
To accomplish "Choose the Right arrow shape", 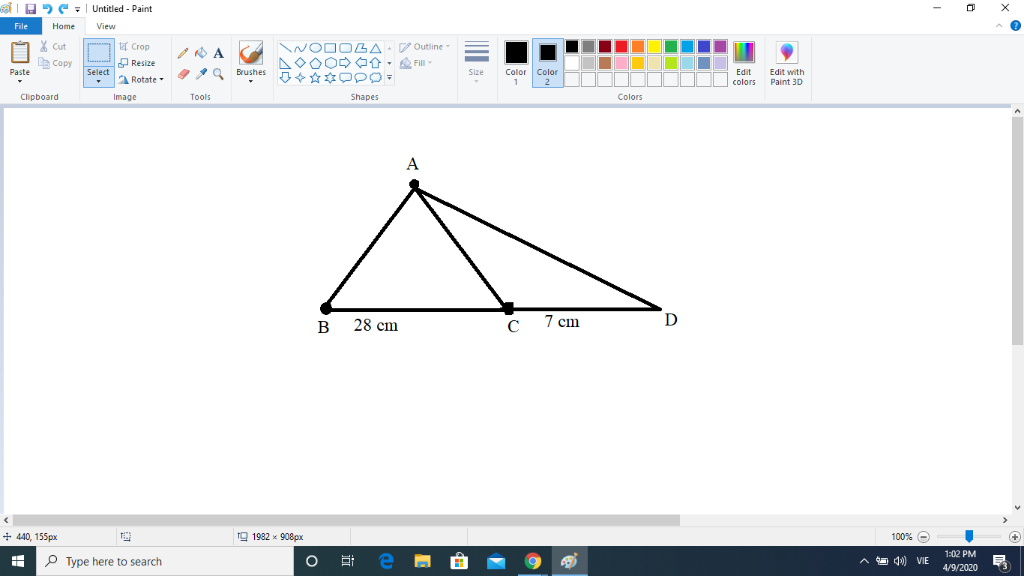I will coord(345,63).
